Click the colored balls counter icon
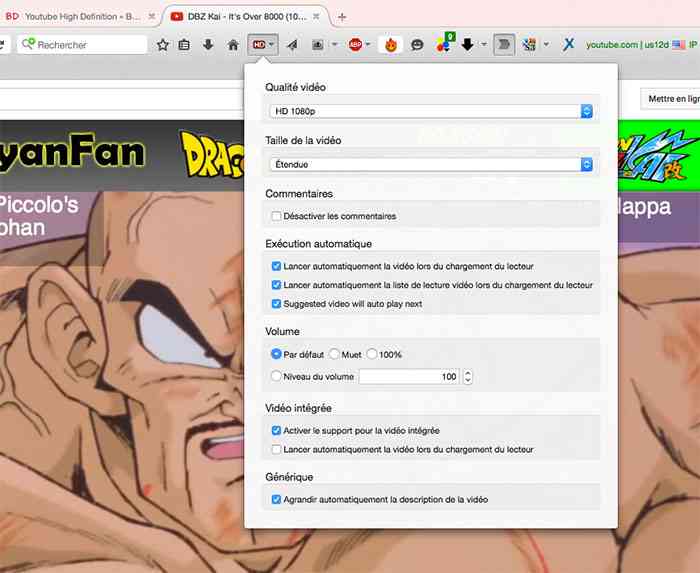This screenshot has height=573, width=700. point(445,43)
